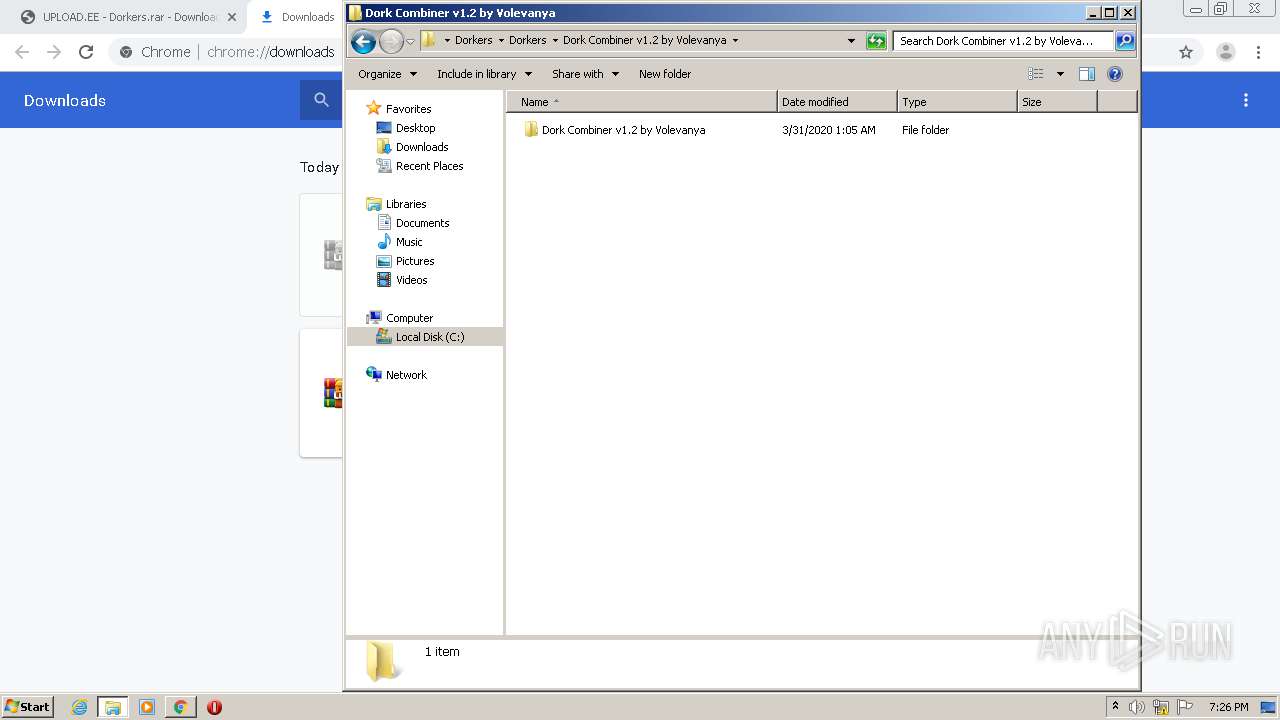This screenshot has width=1280, height=720.
Task: Select Favorites in navigation pane
Action: [399, 109]
